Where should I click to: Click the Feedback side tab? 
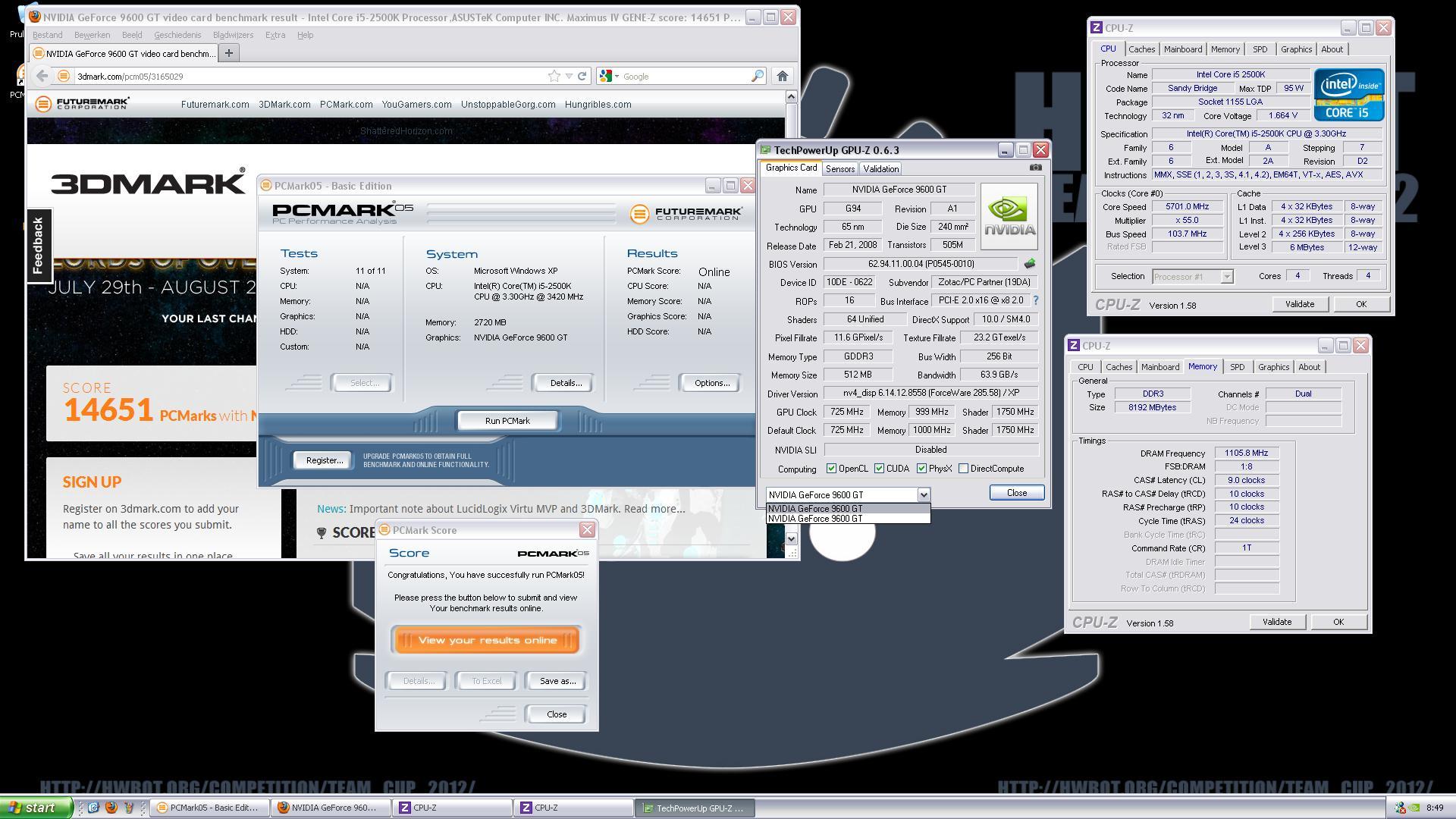click(39, 245)
